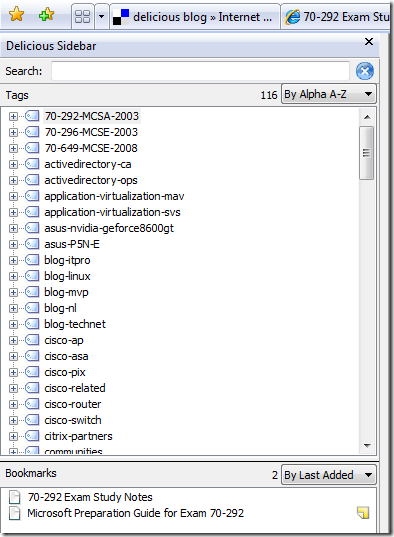Clear the search with the blue X icon
The width and height of the screenshot is (394, 537).
(365, 71)
